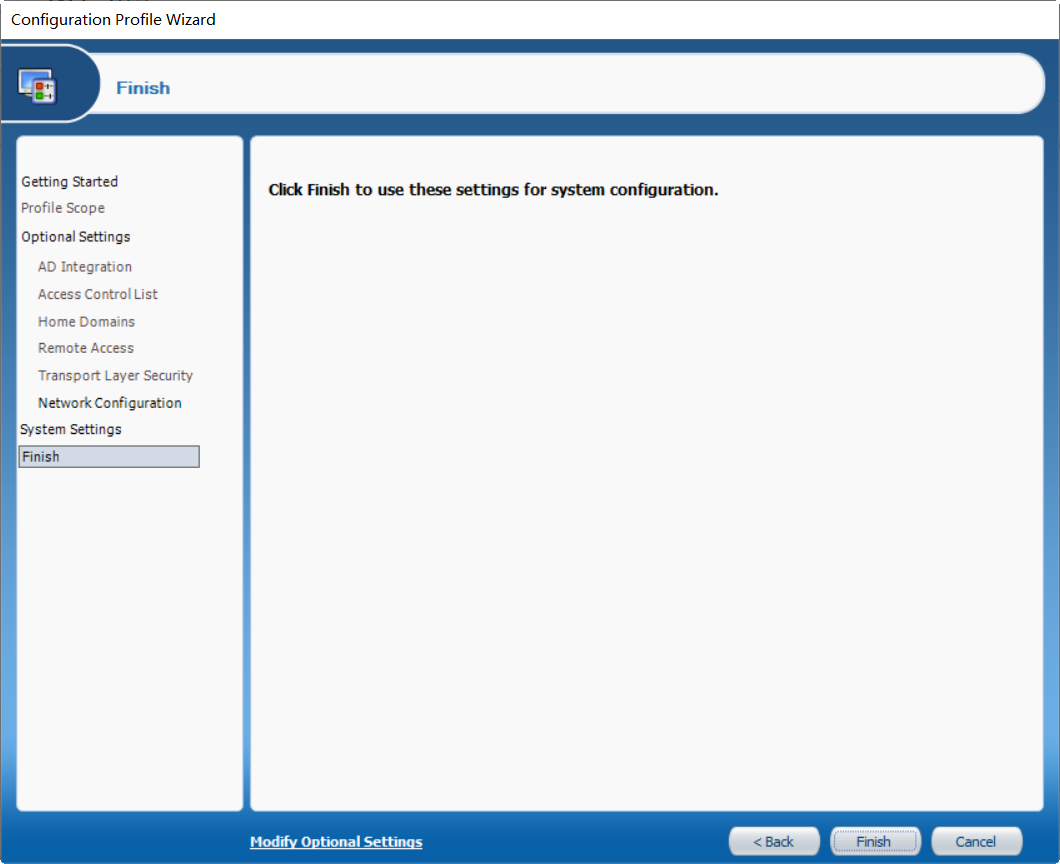Select Optional Settings in the sidebar

[x=76, y=237]
